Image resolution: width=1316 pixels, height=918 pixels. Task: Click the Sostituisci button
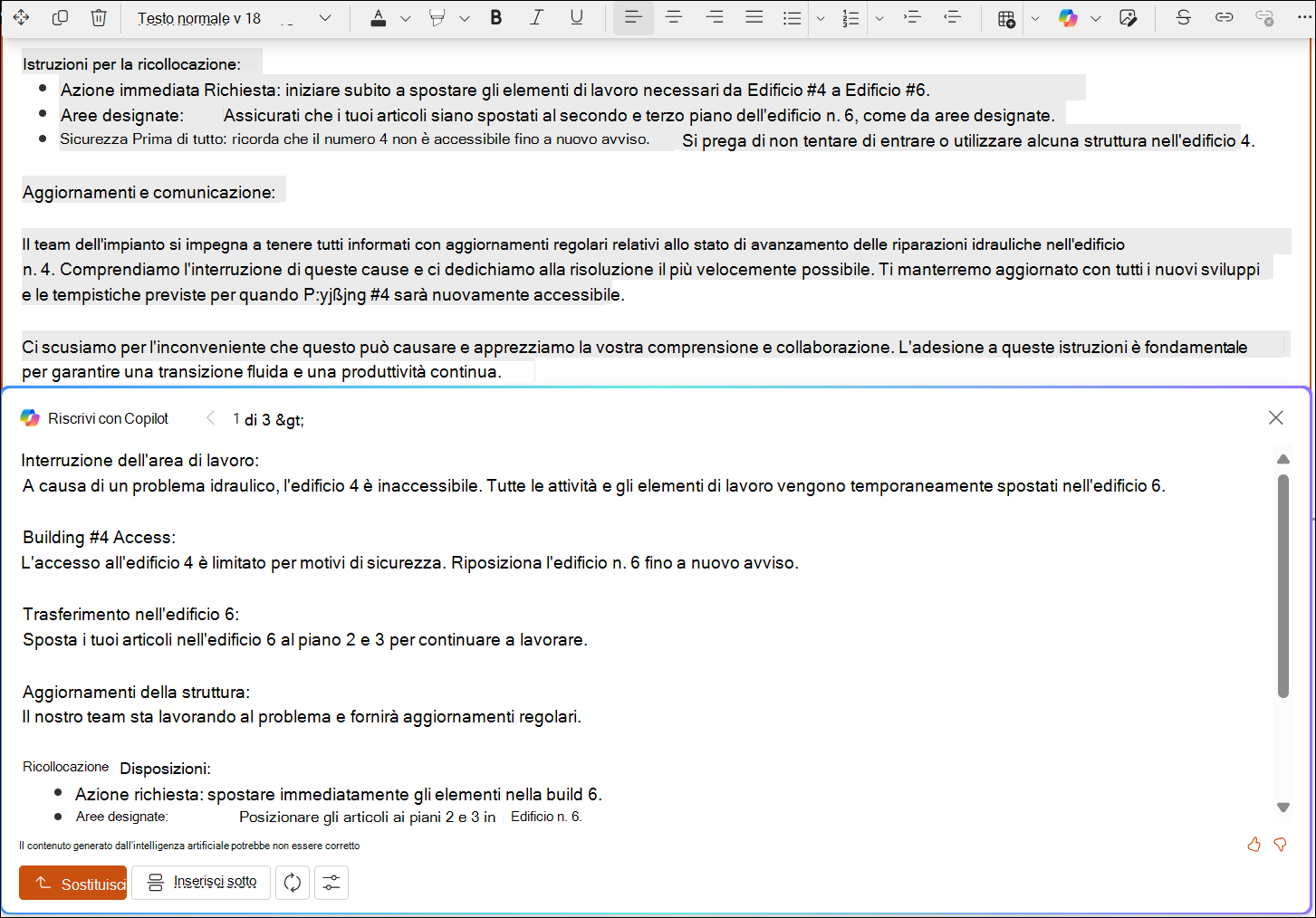point(73,883)
